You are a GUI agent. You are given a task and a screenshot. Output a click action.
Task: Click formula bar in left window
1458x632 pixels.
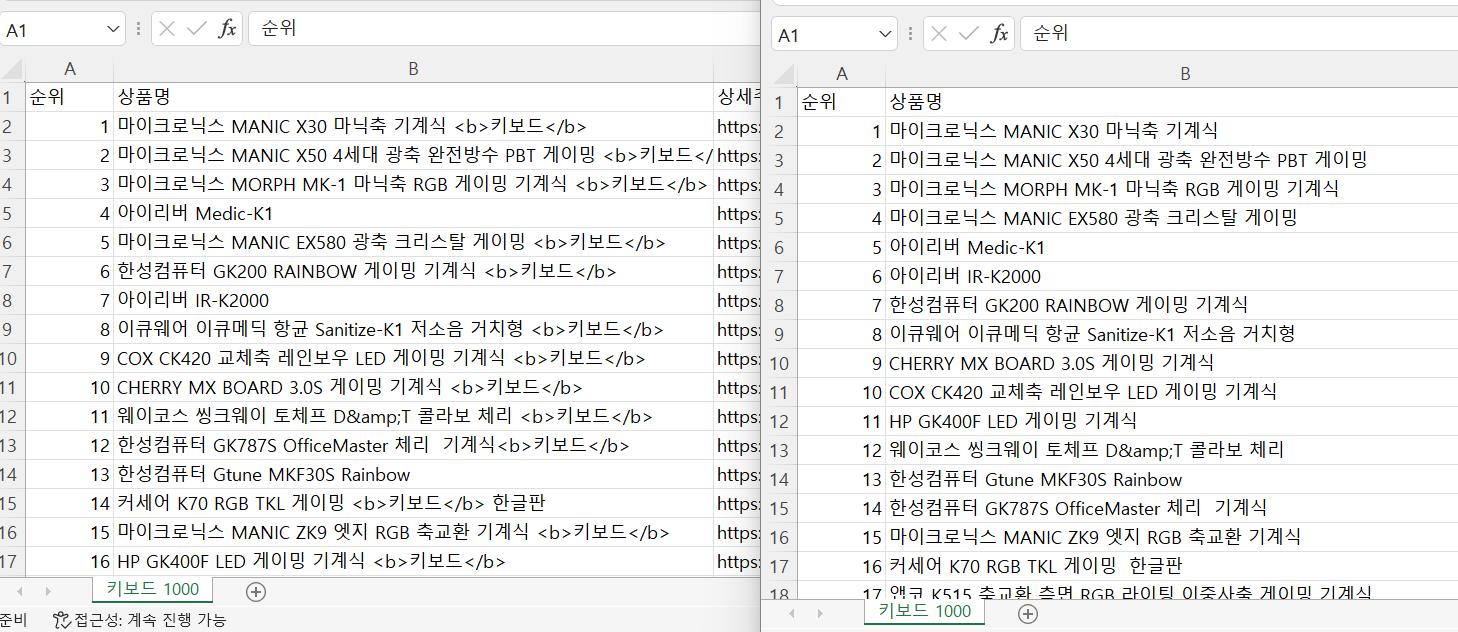click(504, 29)
